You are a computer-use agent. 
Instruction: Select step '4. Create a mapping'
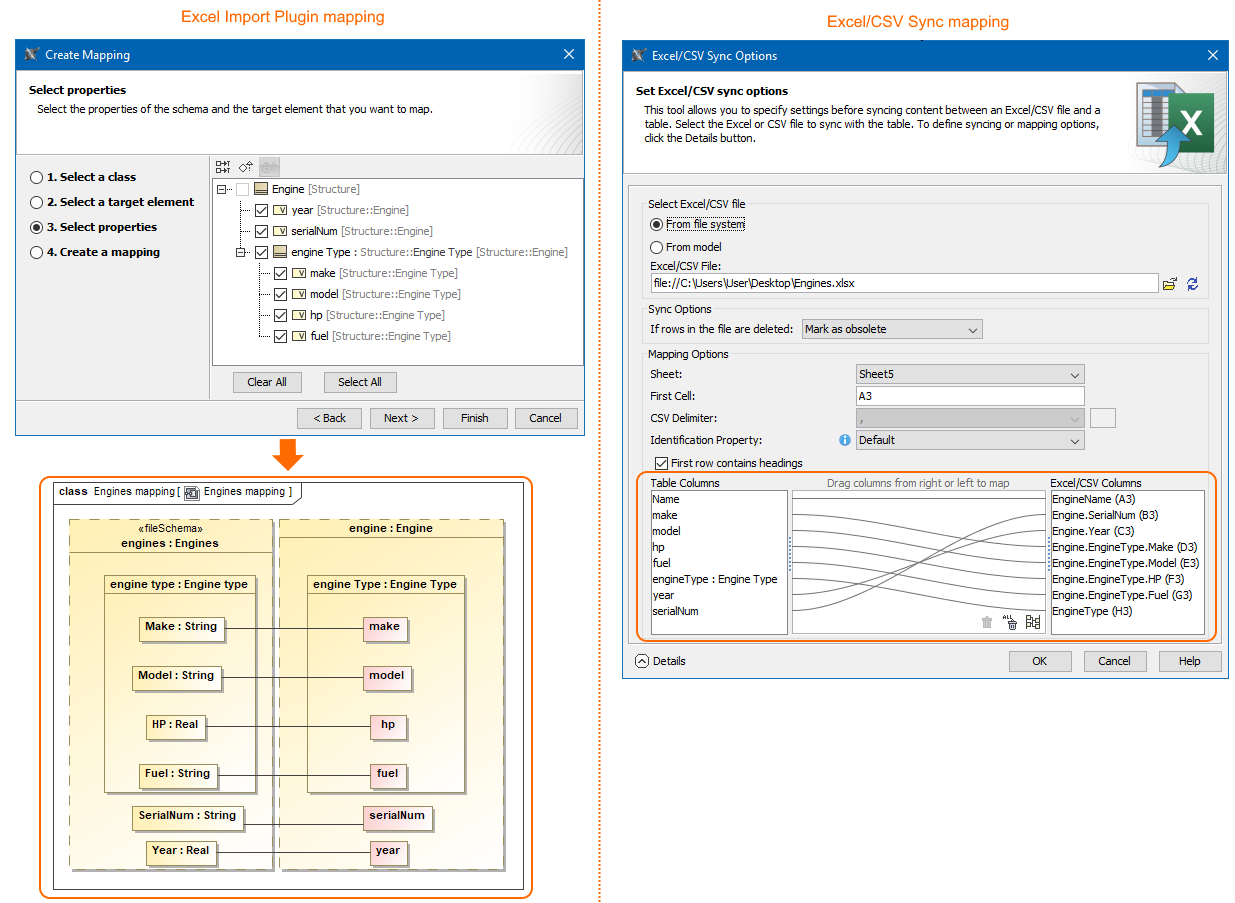(x=37, y=253)
